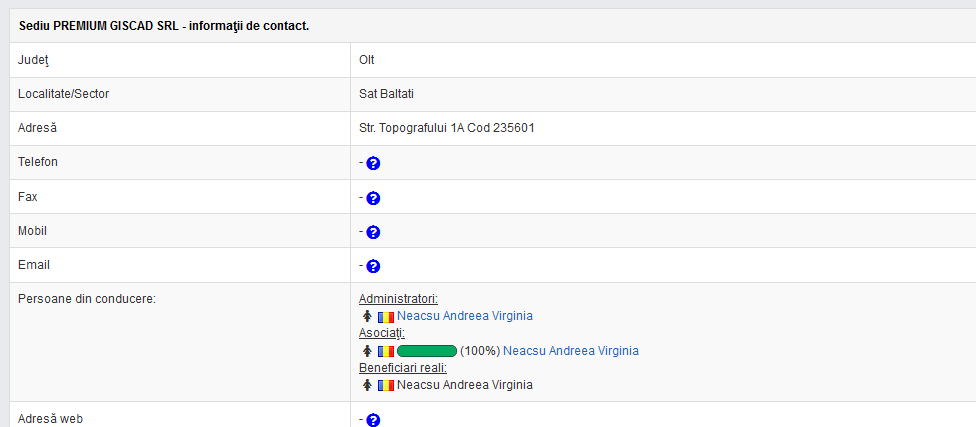Click the Sediu PREMIUM GISCAD SRL header
The image size is (976, 427).
(x=164, y=25)
